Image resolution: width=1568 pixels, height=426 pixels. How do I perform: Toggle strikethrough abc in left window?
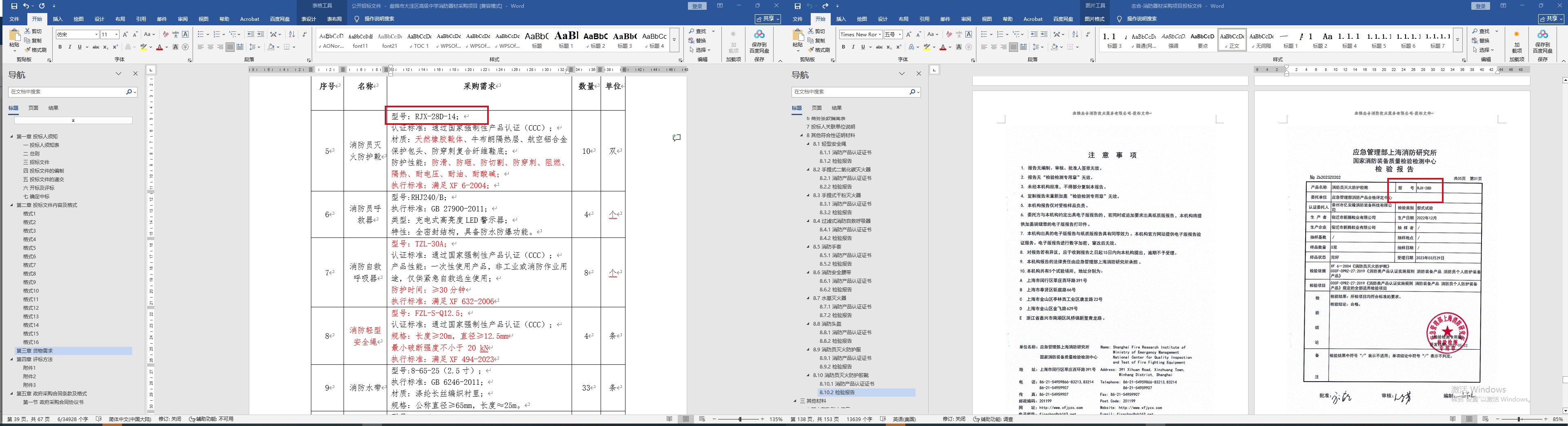point(95,47)
